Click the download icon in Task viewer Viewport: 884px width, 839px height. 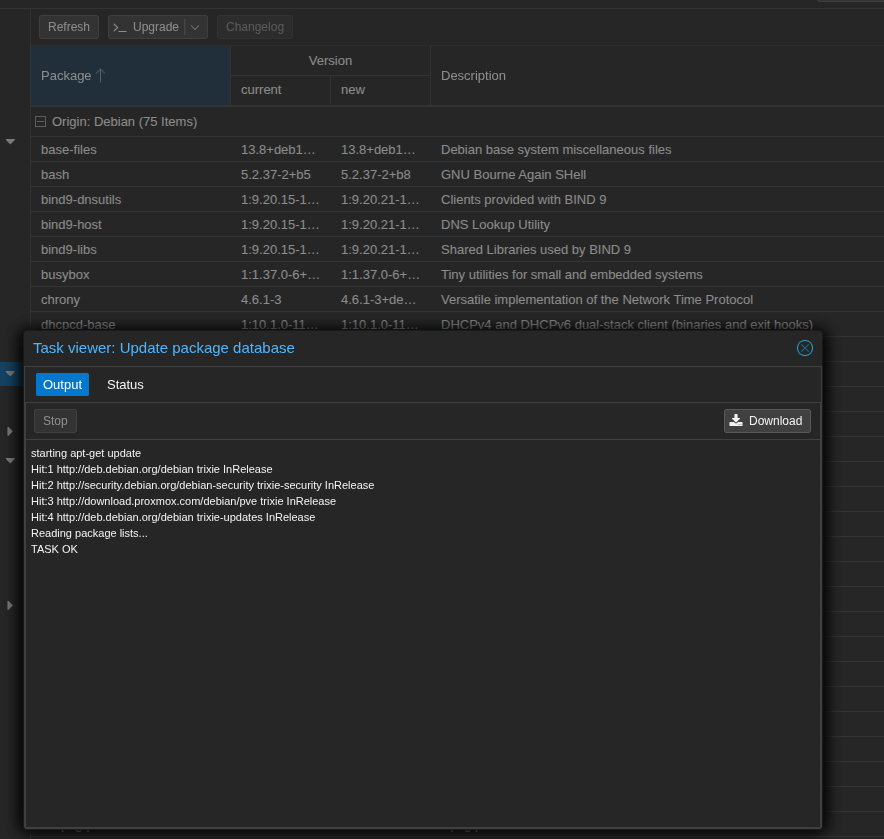(x=736, y=421)
